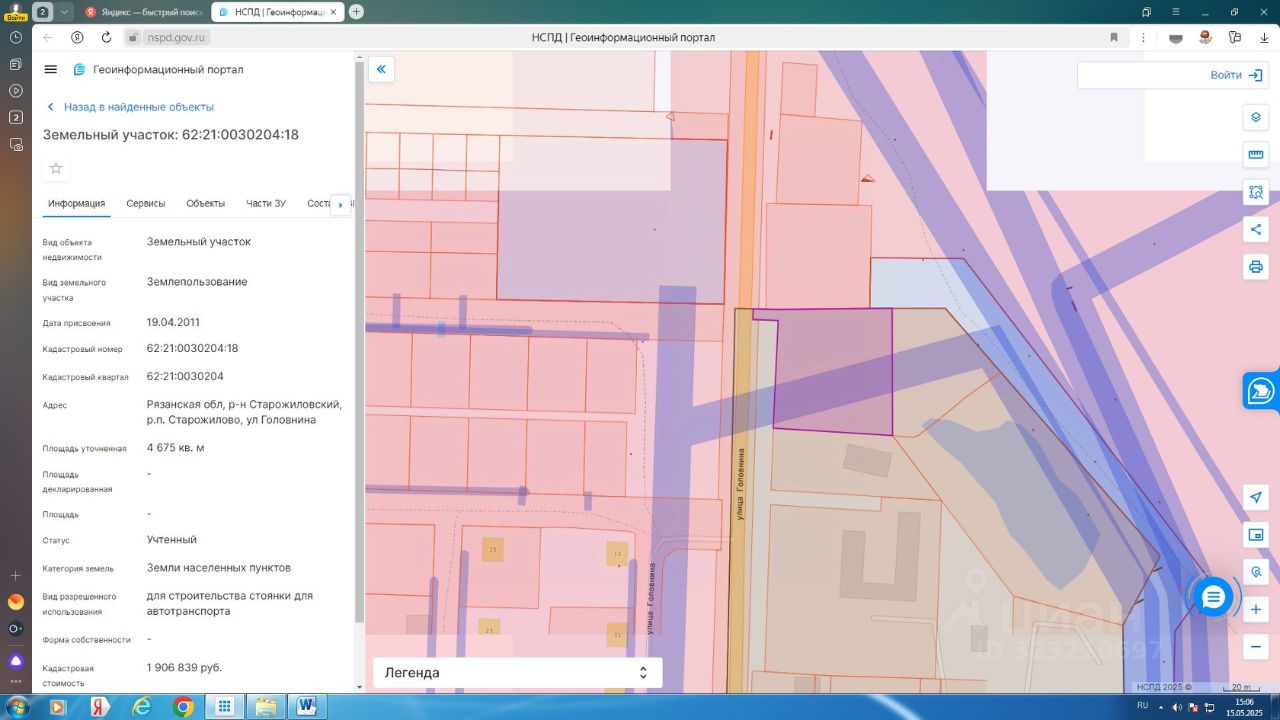Go back to found objects link
This screenshot has height=720, width=1280.
pos(130,107)
